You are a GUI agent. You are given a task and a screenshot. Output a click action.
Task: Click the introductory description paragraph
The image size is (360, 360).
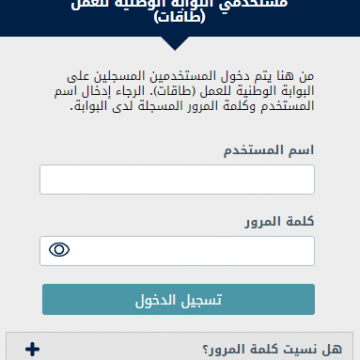(x=191, y=91)
